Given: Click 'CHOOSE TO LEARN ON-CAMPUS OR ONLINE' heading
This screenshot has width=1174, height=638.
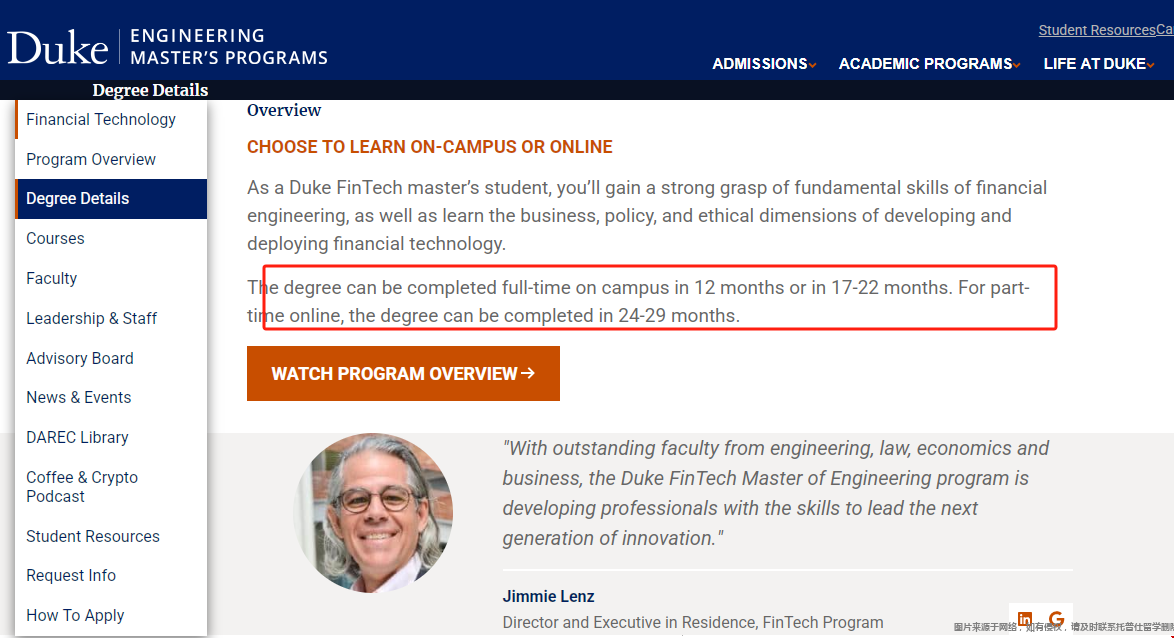Looking at the screenshot, I should (x=430, y=147).
